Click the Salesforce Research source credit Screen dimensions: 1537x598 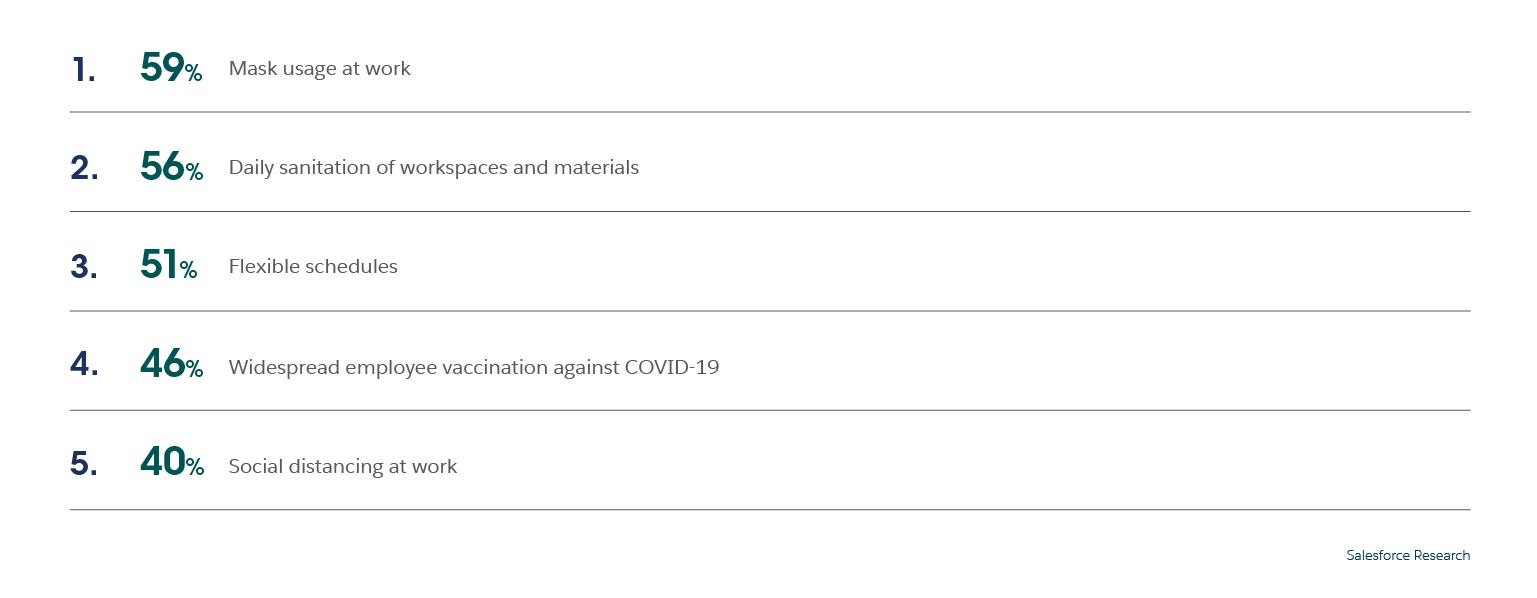(1407, 556)
